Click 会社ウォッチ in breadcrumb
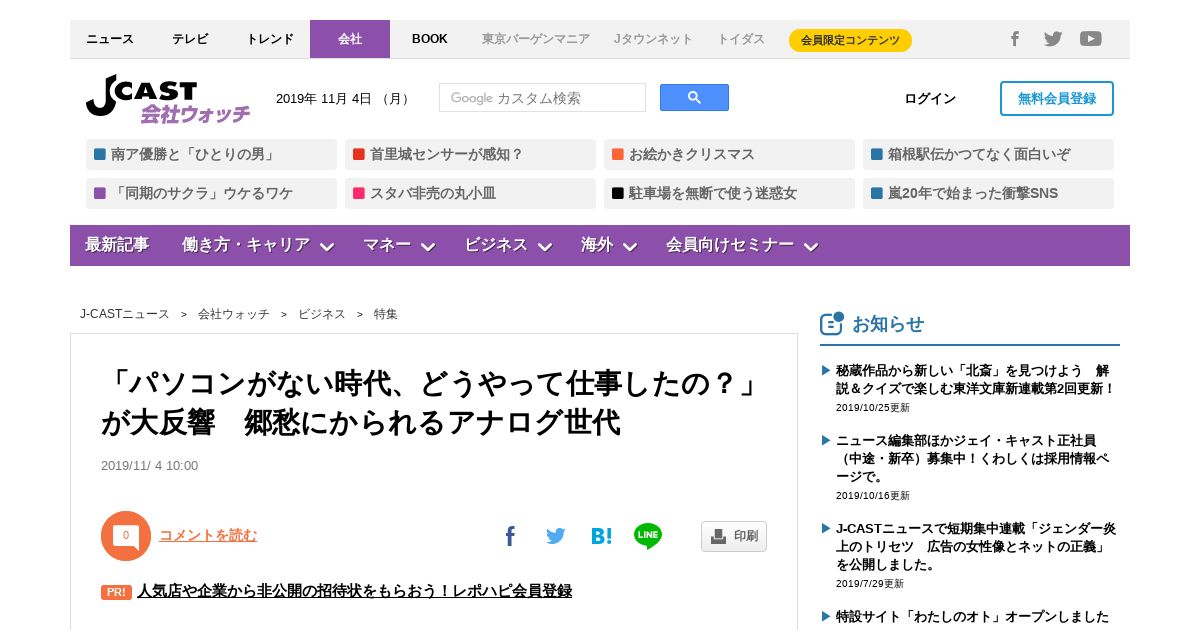This screenshot has height=630, width=1200. pos(234,314)
